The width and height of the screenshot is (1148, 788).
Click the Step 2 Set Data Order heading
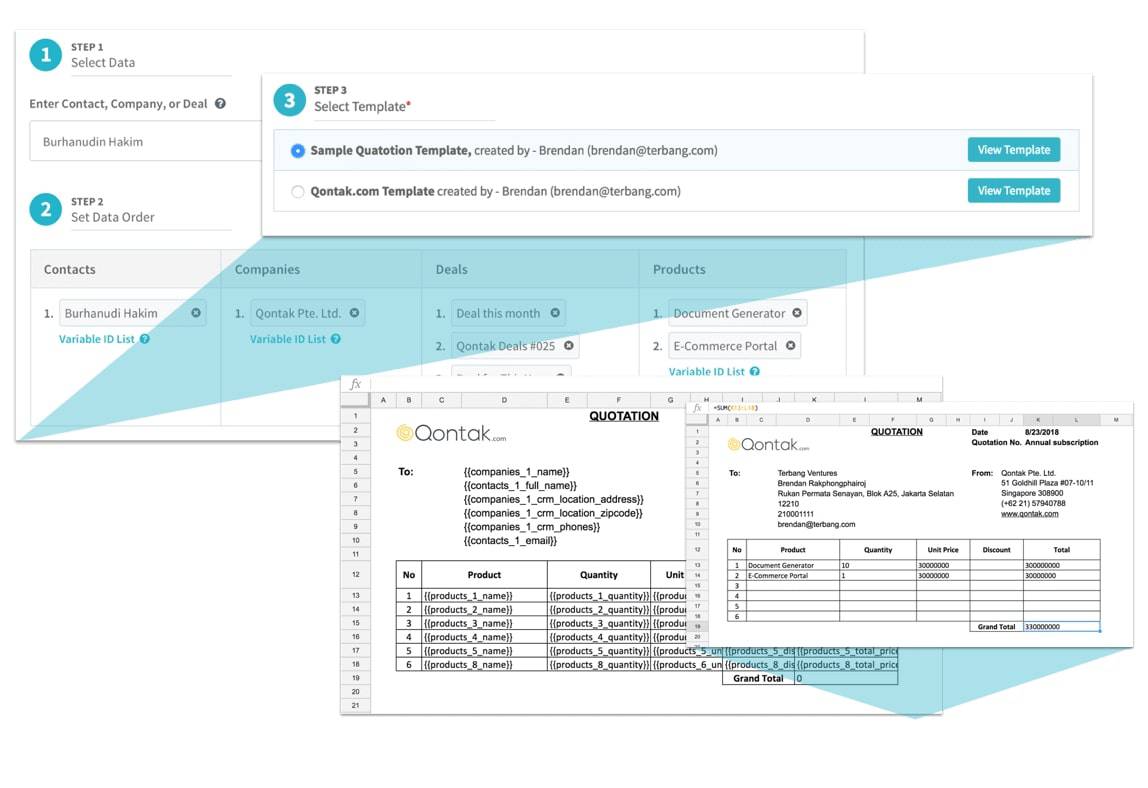[x=113, y=210]
